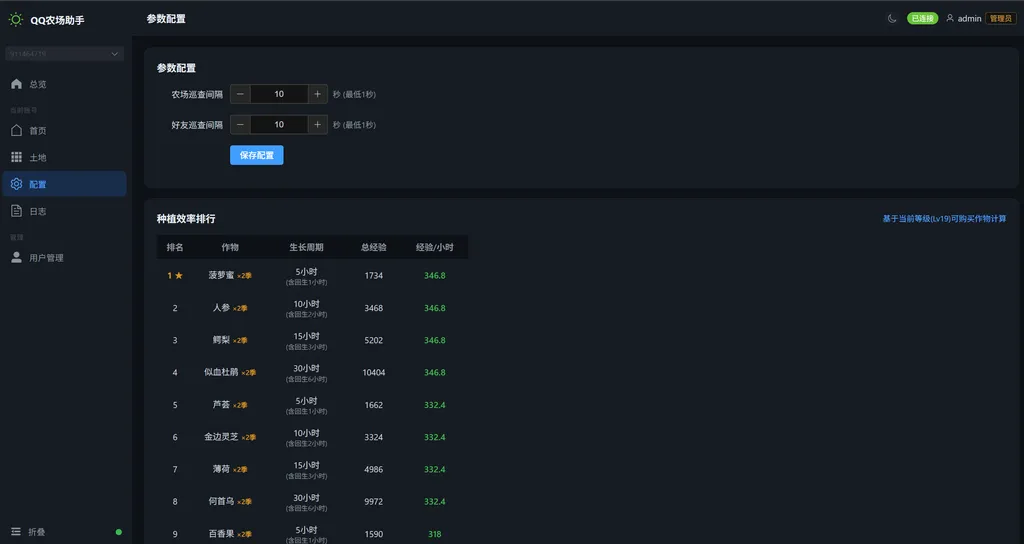
Task: Open the 总览 overview home icon
Action: click(16, 84)
